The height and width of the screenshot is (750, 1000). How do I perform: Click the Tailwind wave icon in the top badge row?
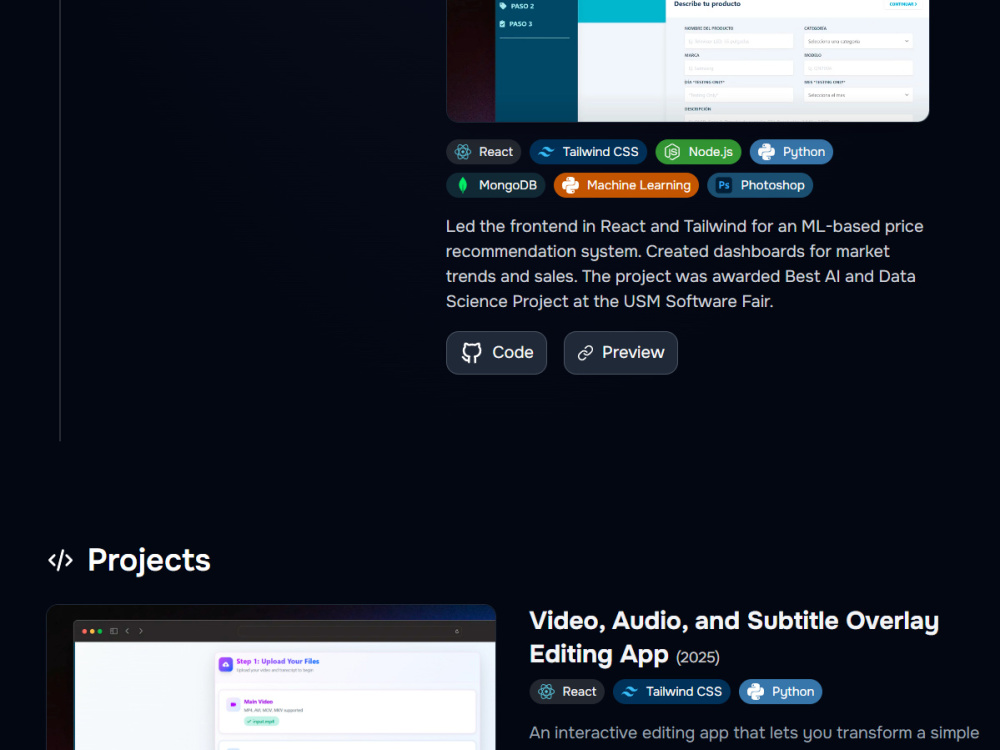click(547, 152)
